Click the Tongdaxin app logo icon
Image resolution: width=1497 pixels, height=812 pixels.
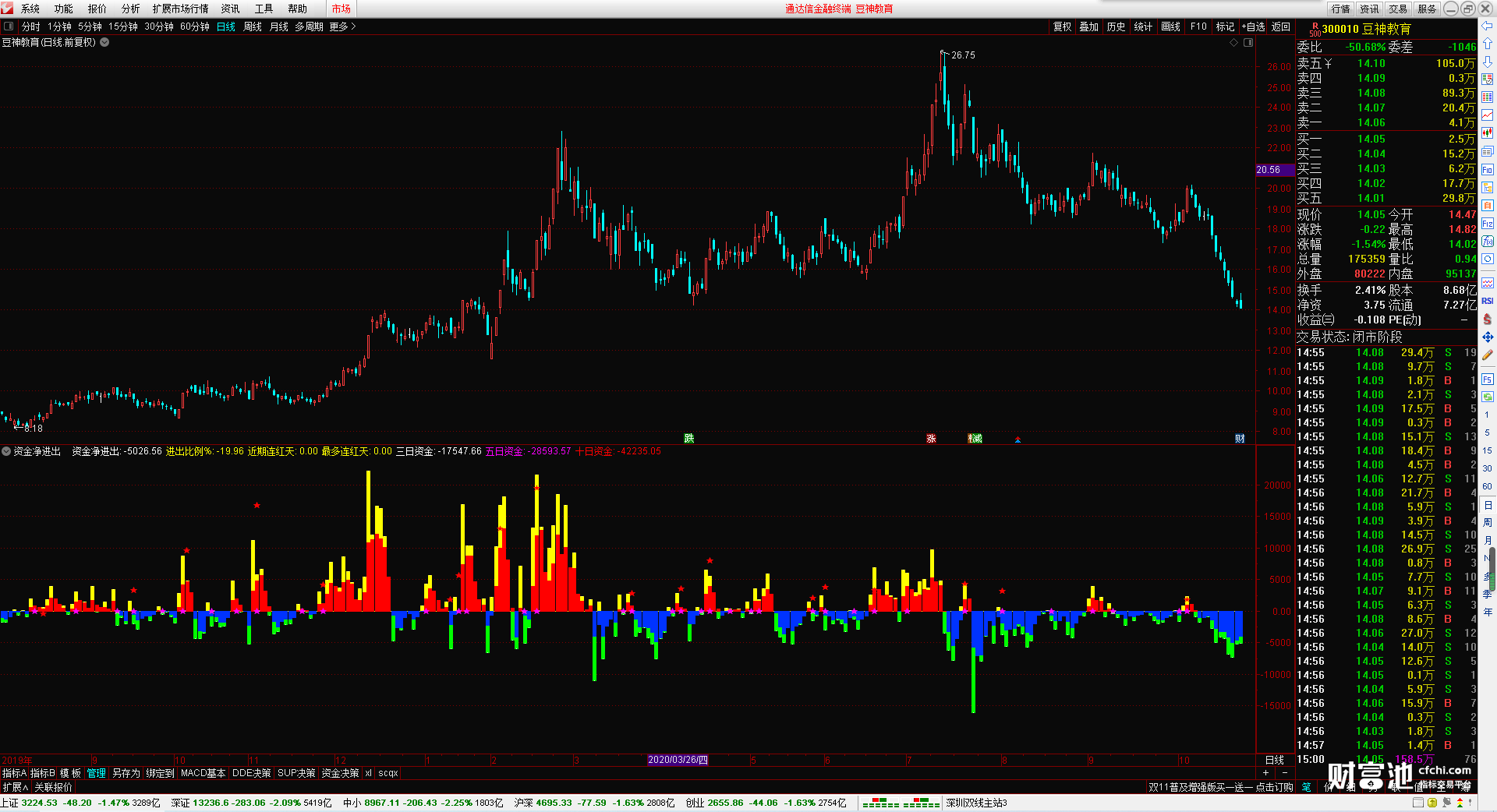click(x=7, y=8)
